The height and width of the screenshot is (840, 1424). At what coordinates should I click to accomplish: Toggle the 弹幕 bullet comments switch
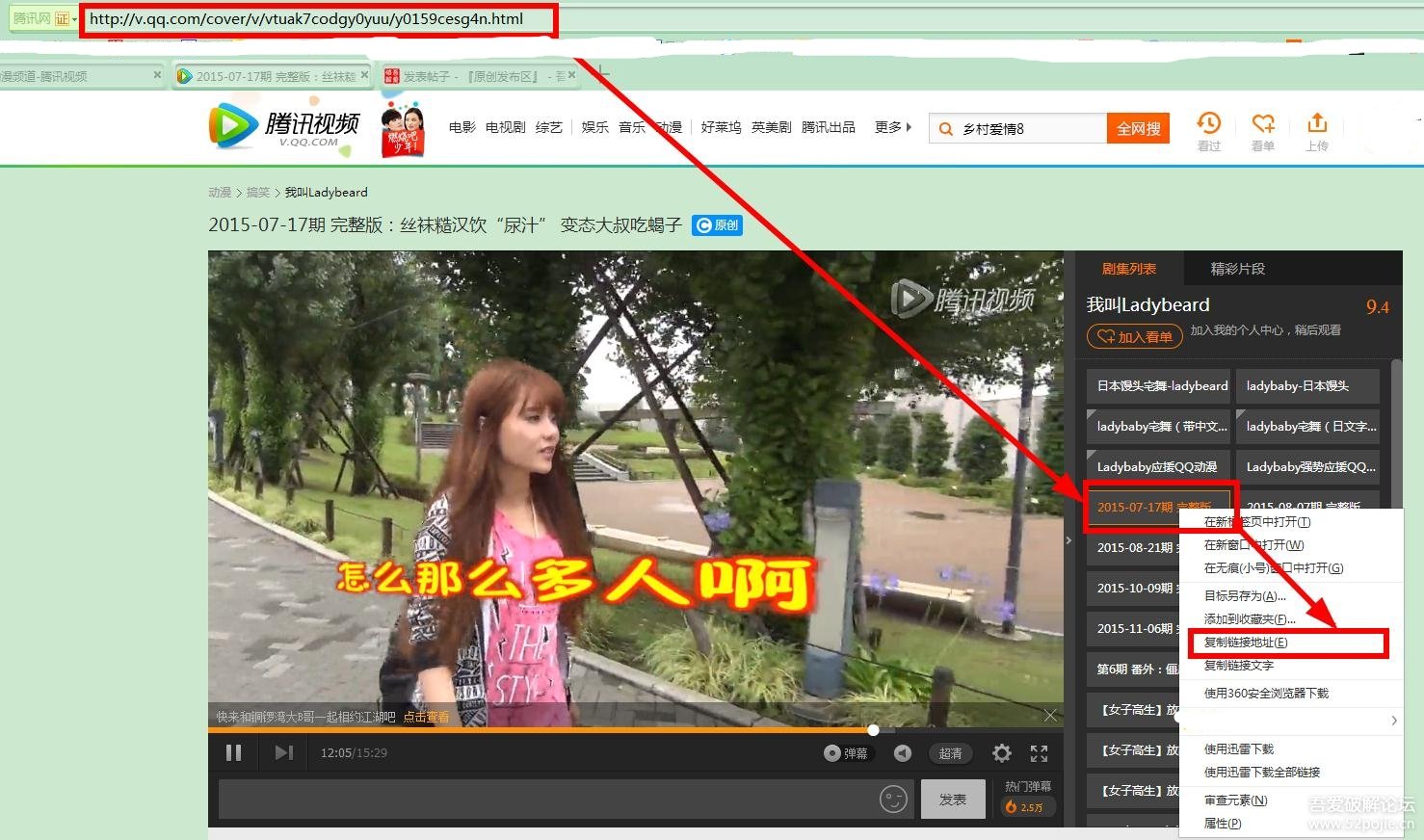(x=845, y=753)
